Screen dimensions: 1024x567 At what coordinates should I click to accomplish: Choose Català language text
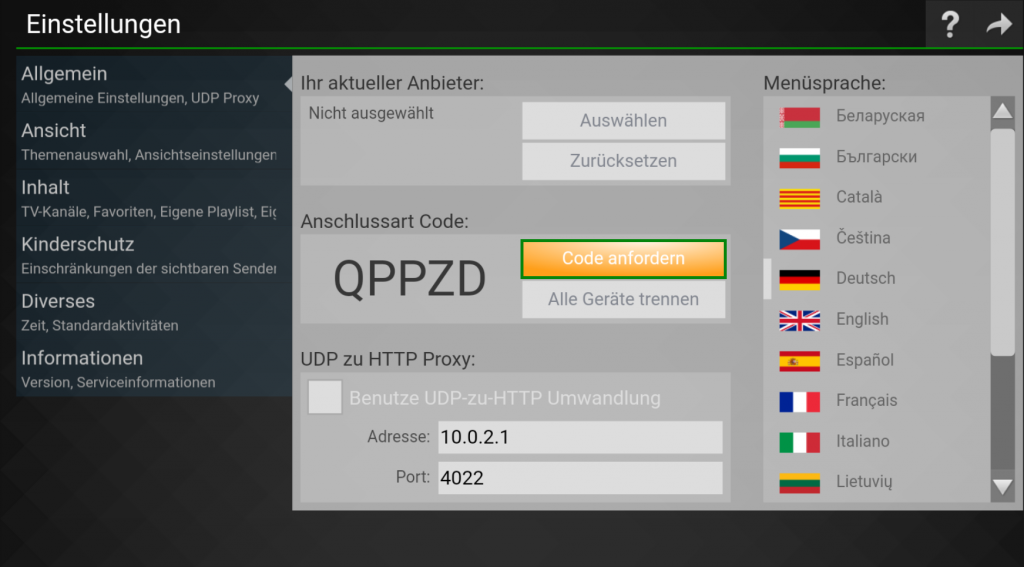[859, 197]
